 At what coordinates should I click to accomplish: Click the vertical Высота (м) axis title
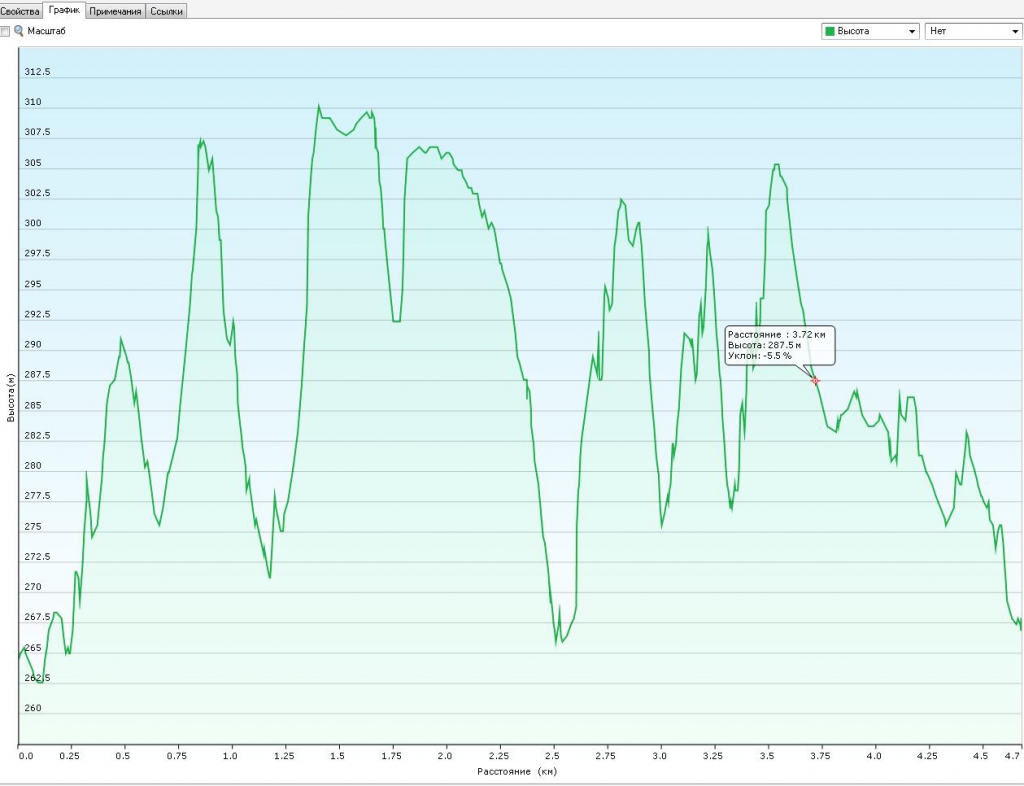10,396
